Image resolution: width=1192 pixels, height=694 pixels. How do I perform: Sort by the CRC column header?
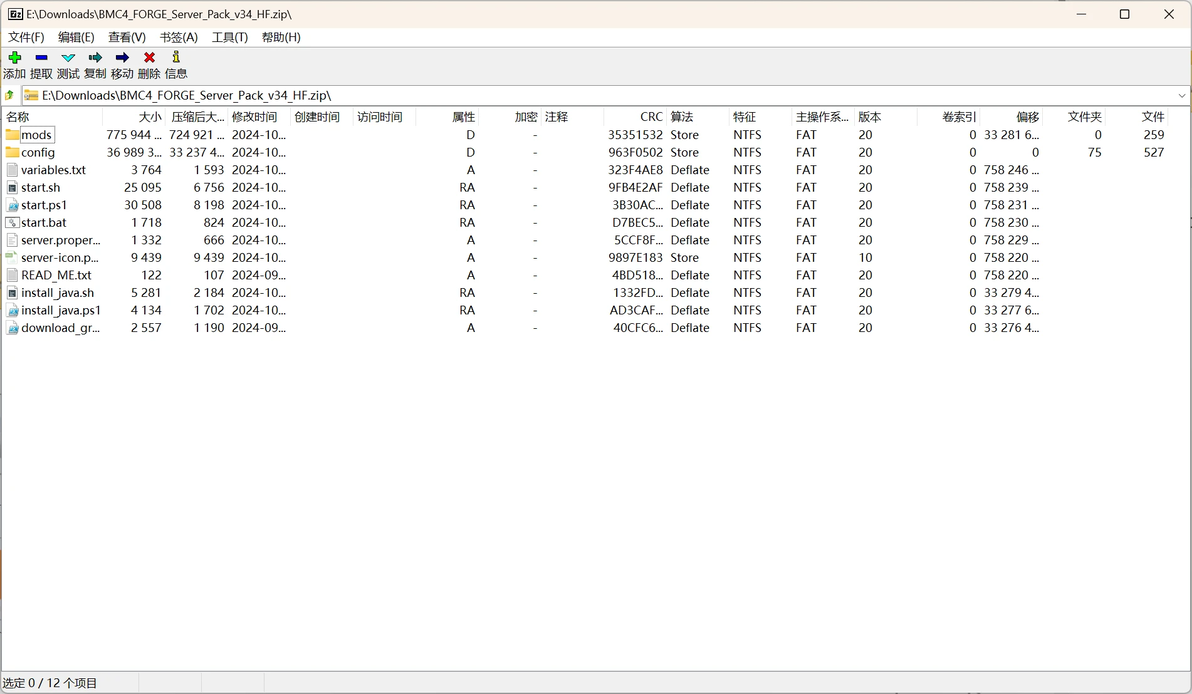point(635,117)
